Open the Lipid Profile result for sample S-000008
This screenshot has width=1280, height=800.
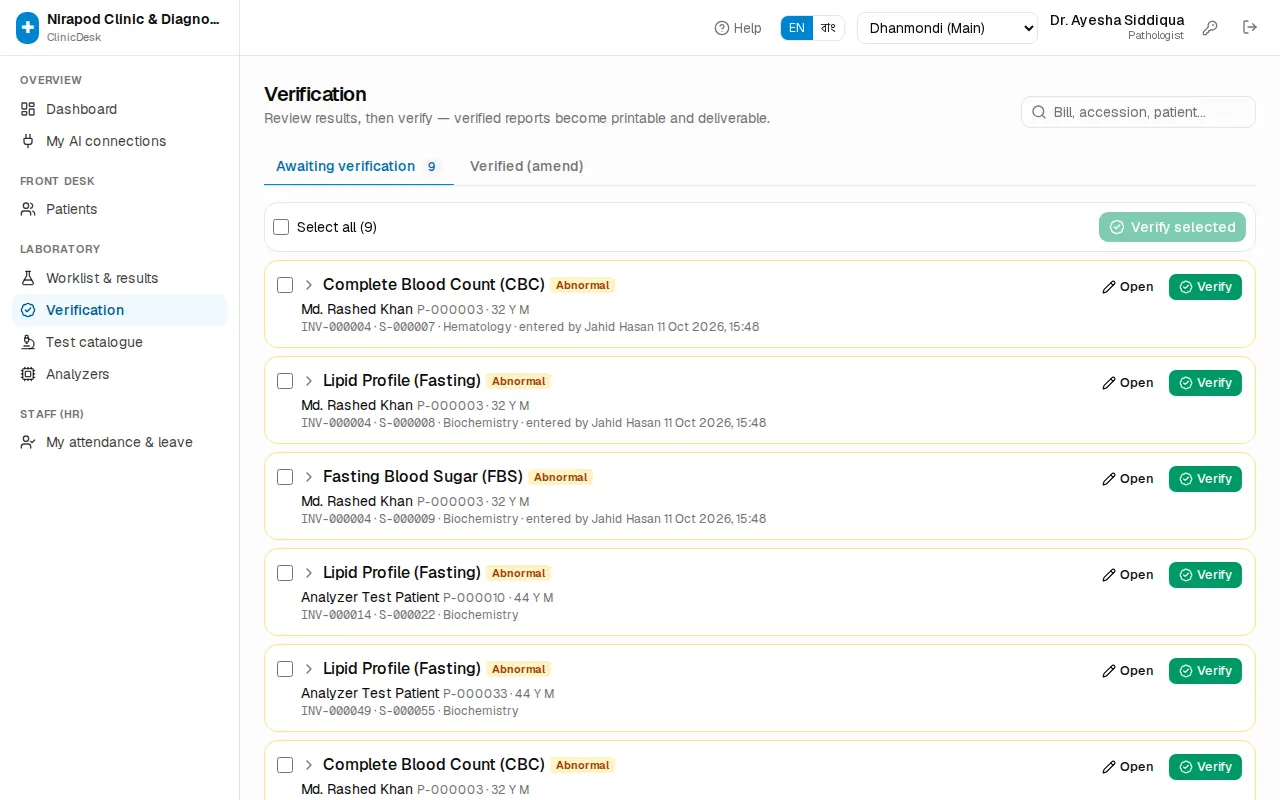coord(1127,383)
